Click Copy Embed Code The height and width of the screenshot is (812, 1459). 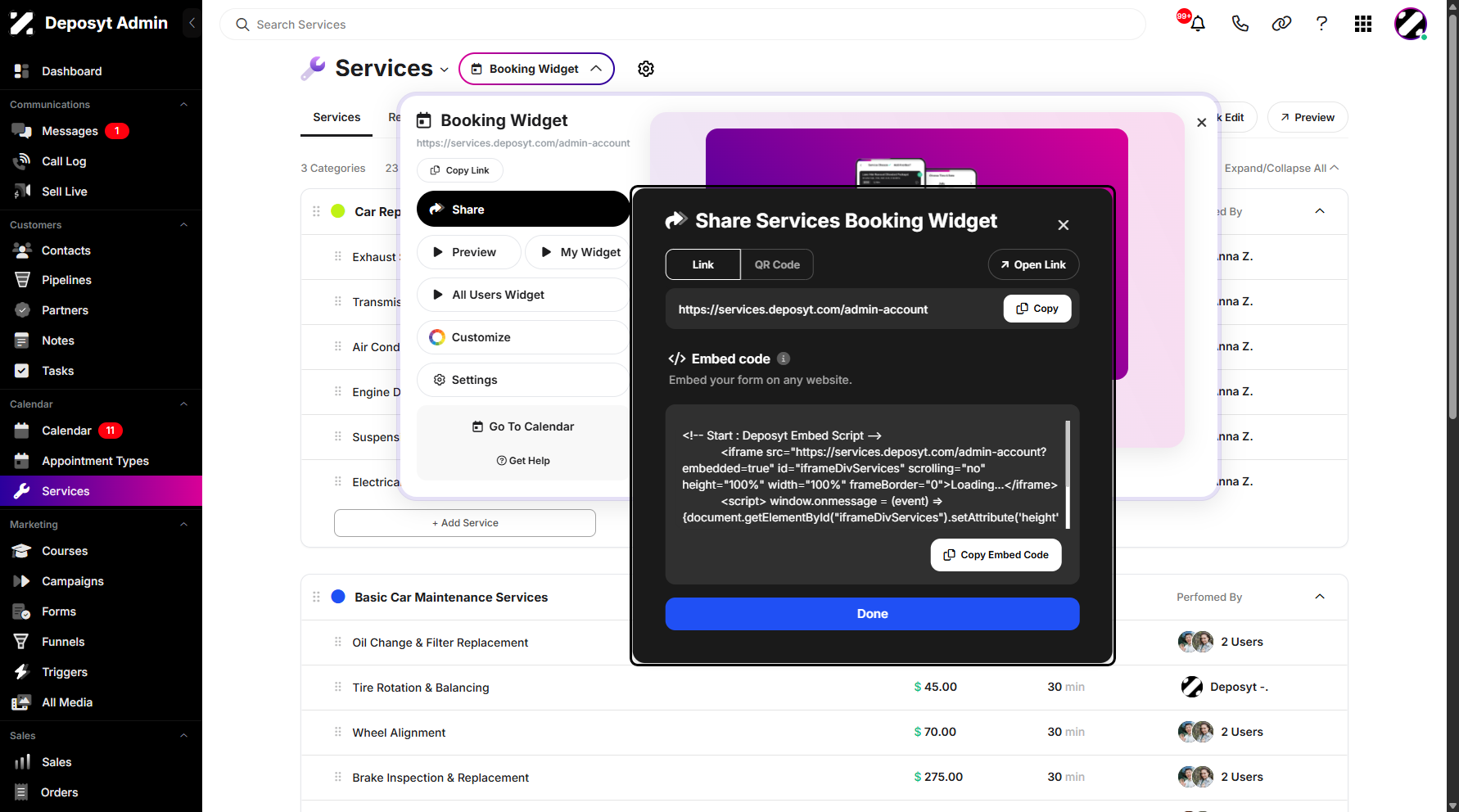point(996,555)
